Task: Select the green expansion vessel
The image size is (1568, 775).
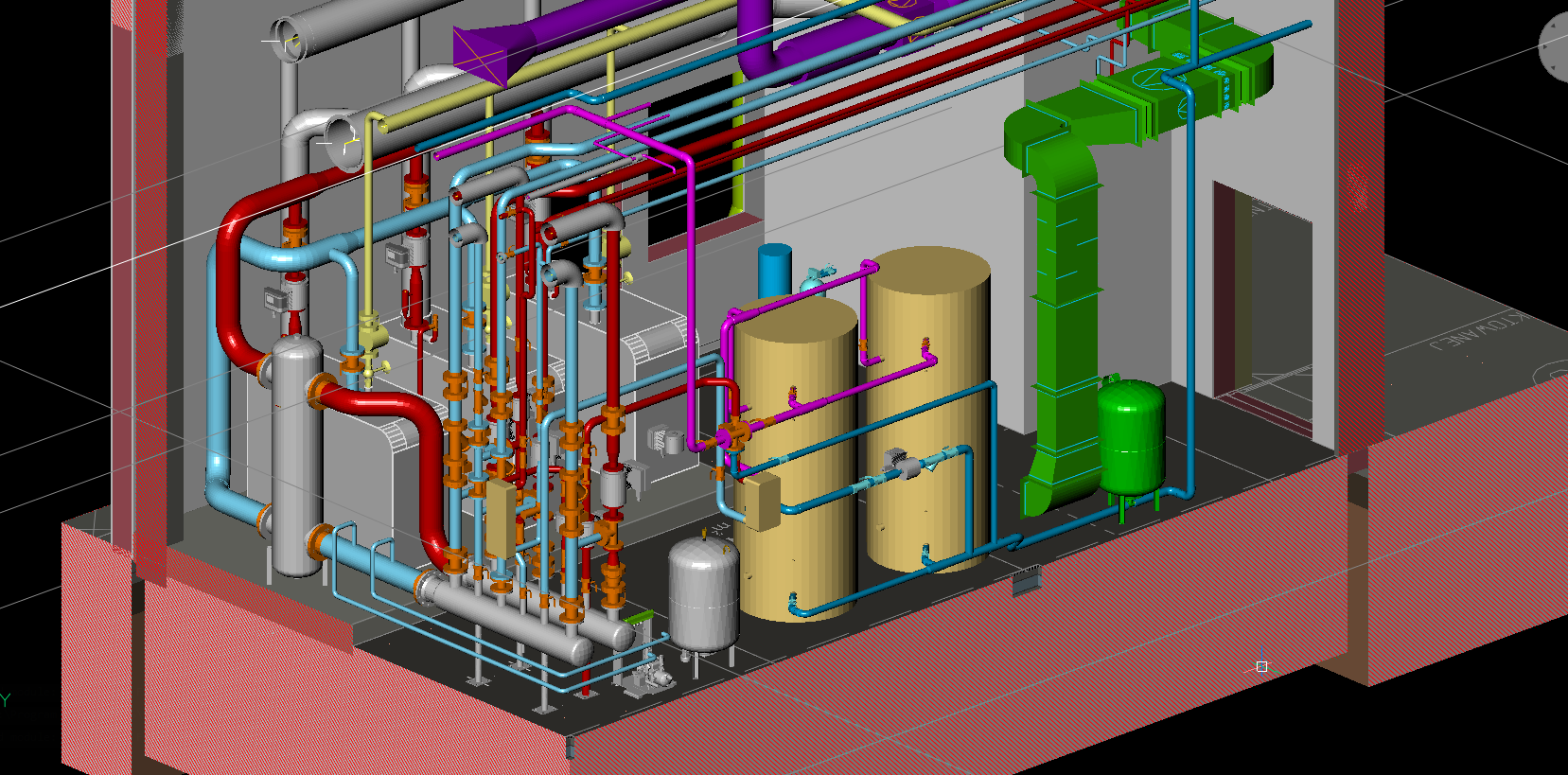Action: [1131, 435]
